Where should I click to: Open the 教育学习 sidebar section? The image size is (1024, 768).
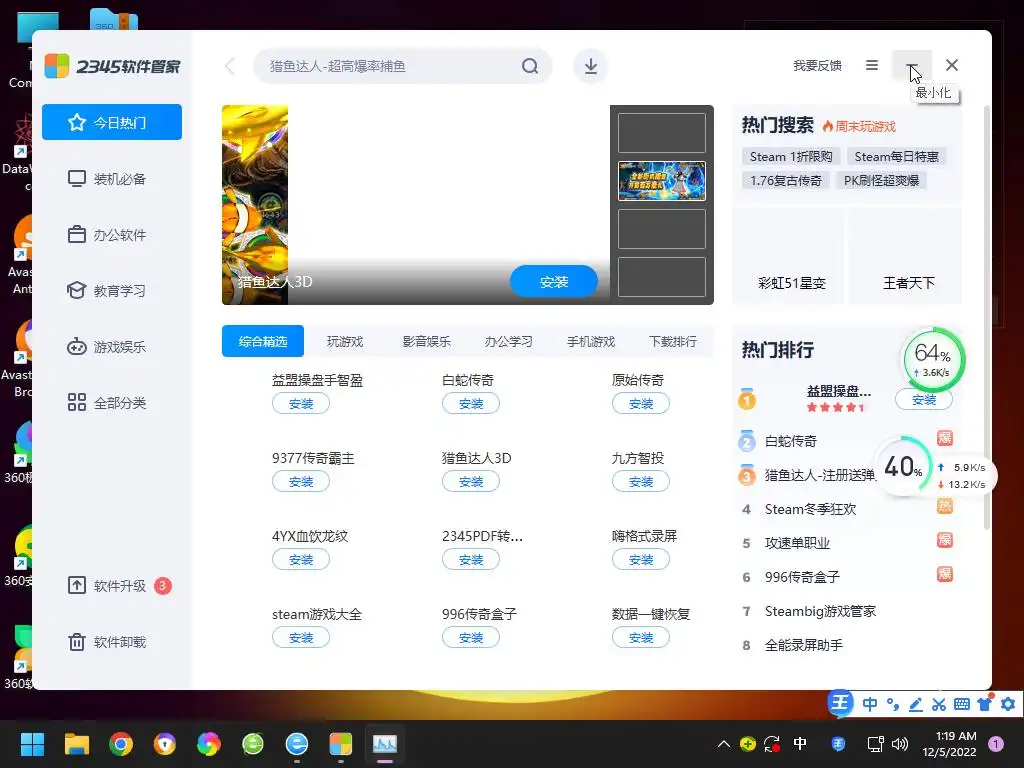[112, 291]
